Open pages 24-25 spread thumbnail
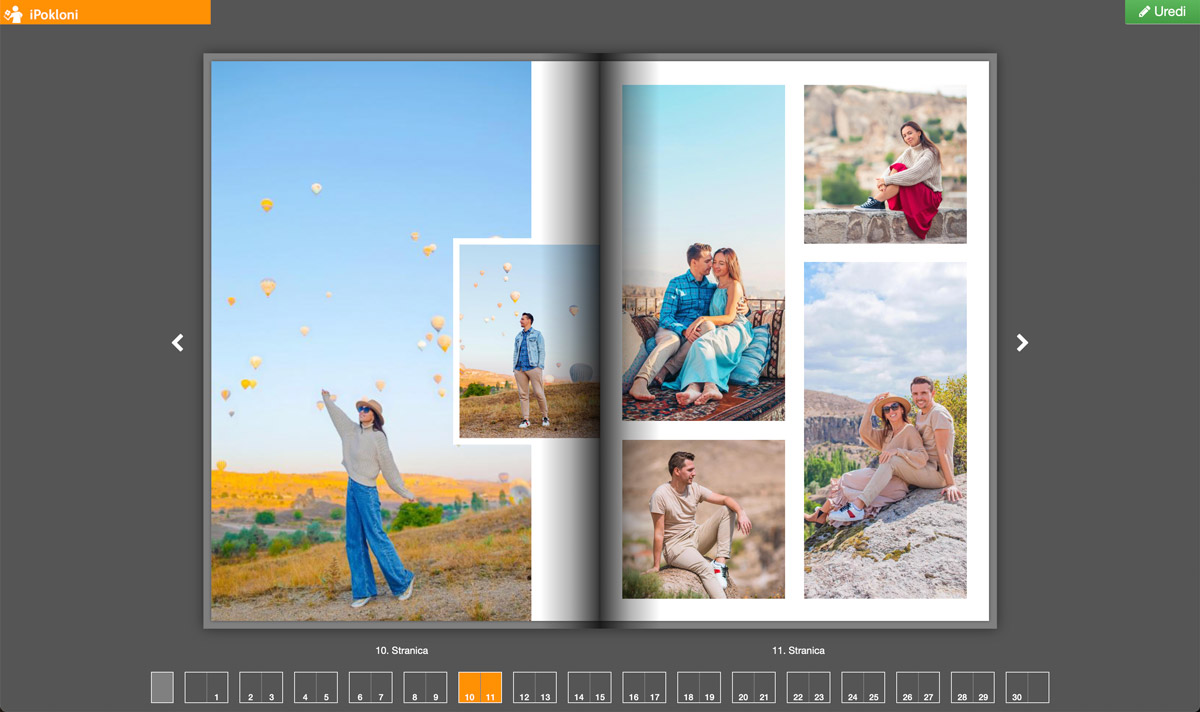1200x712 pixels. (x=863, y=687)
